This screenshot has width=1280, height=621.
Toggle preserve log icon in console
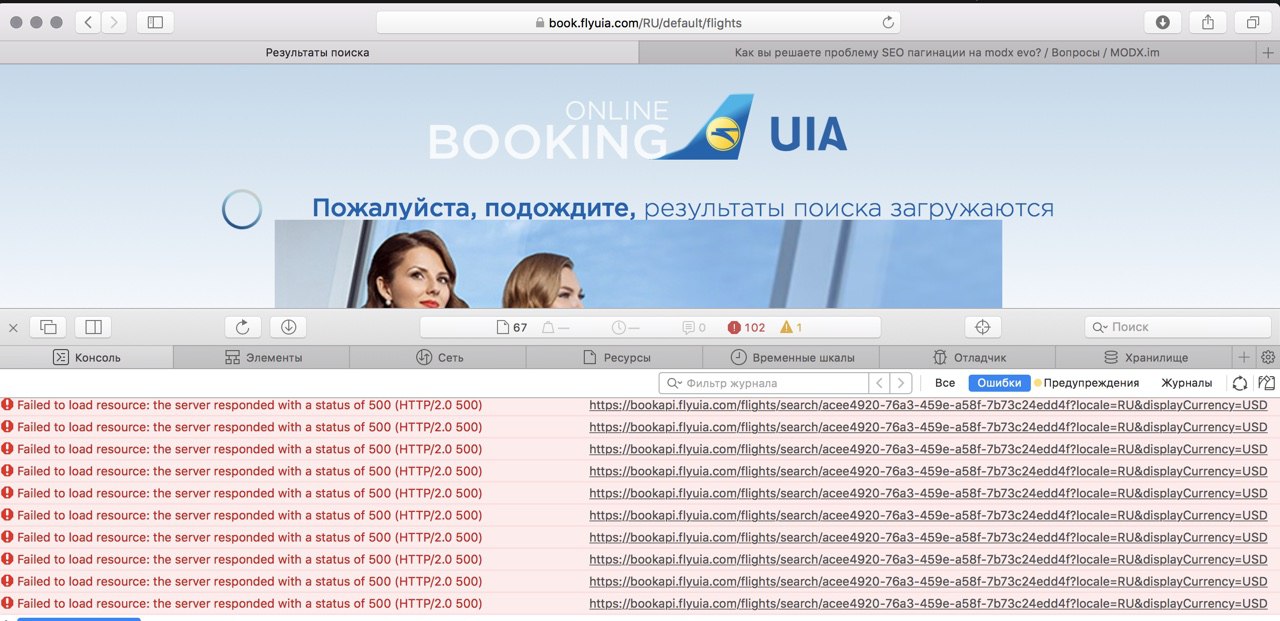[1240, 383]
